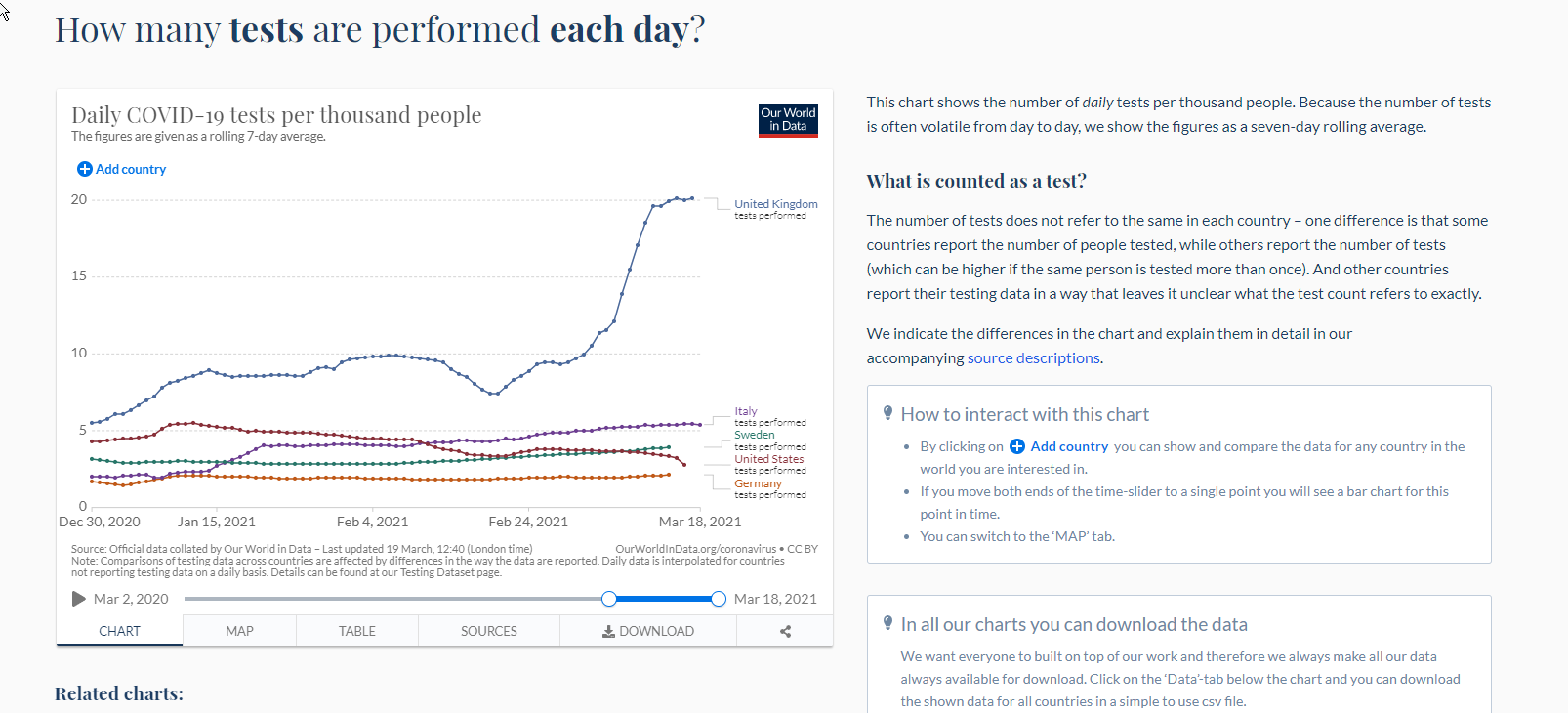The width and height of the screenshot is (1568, 713).
Task: Select the SOURCES tab
Action: coord(488,631)
